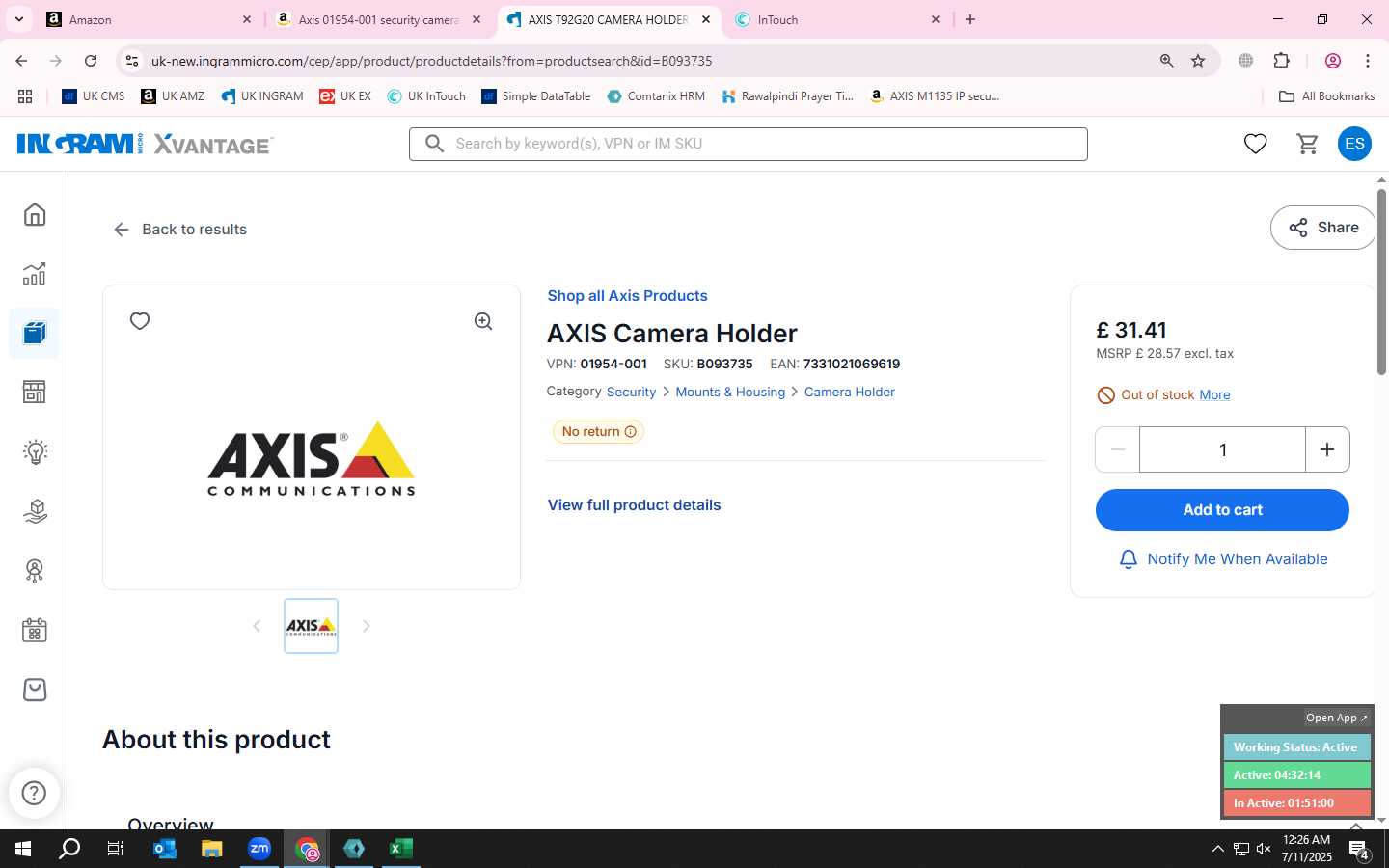Open the bookmarks apps grid icon
The image size is (1389, 868).
click(25, 96)
